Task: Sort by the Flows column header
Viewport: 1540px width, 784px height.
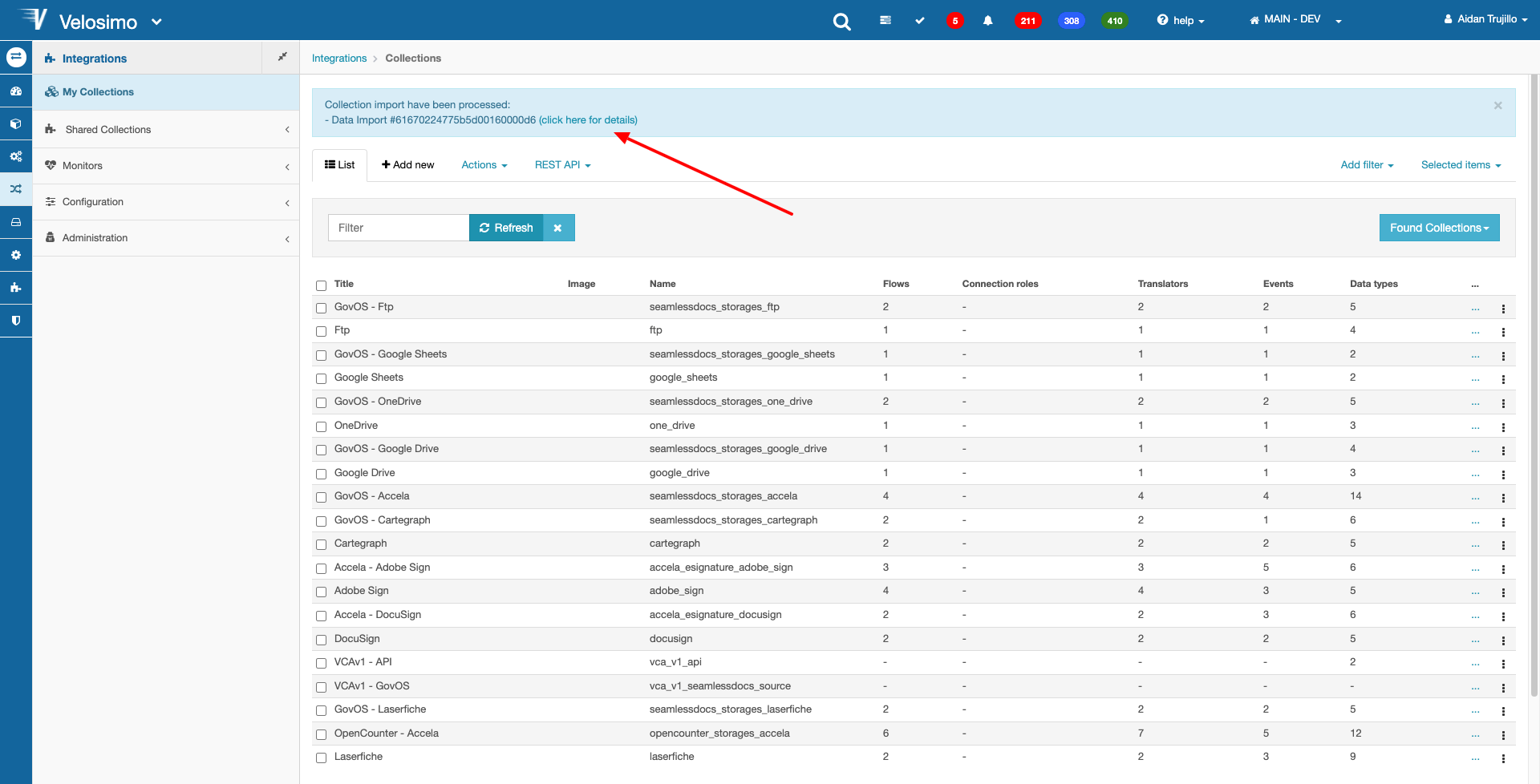Action: pyautogui.click(x=896, y=284)
